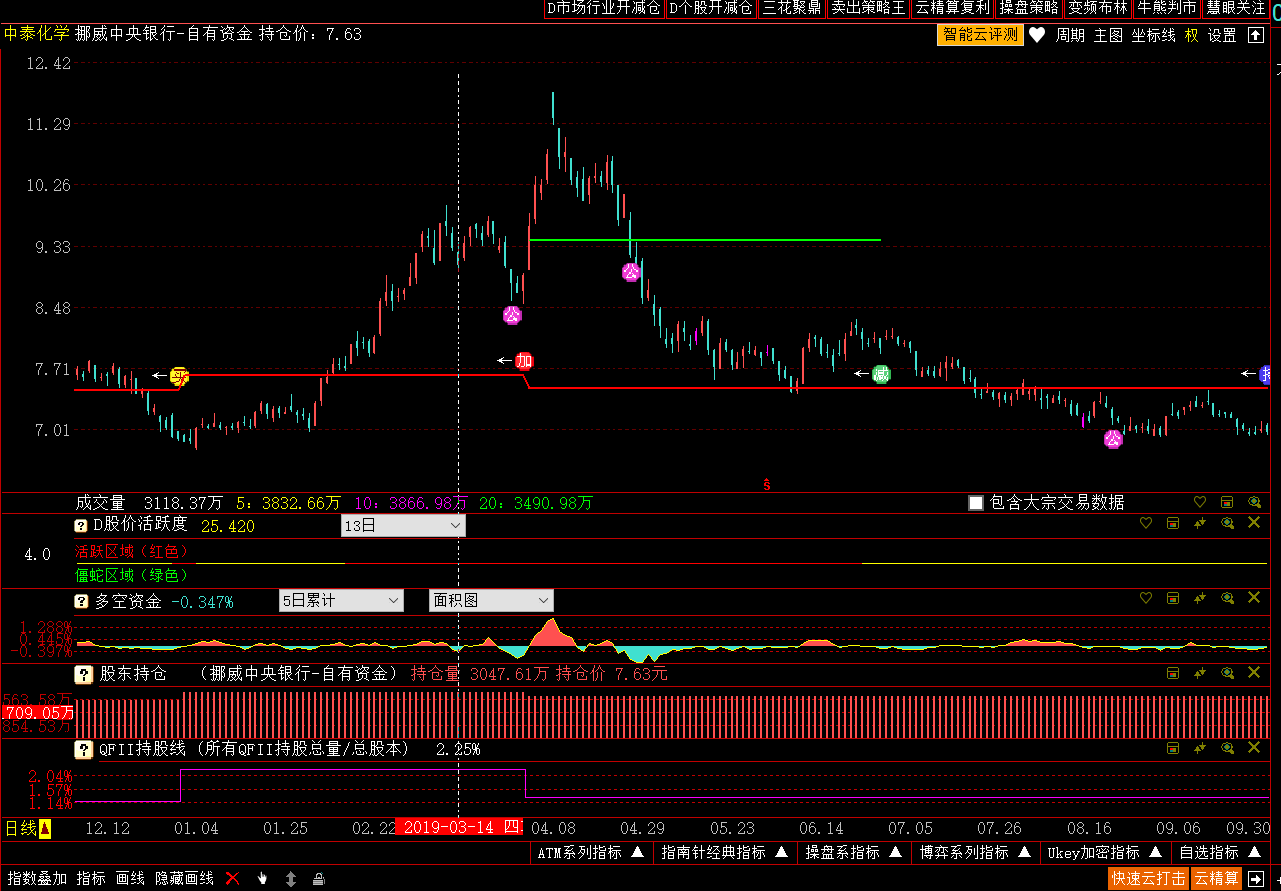Click the up-arrow box icon next to 设置
1281x891 pixels.
click(x=1256, y=35)
